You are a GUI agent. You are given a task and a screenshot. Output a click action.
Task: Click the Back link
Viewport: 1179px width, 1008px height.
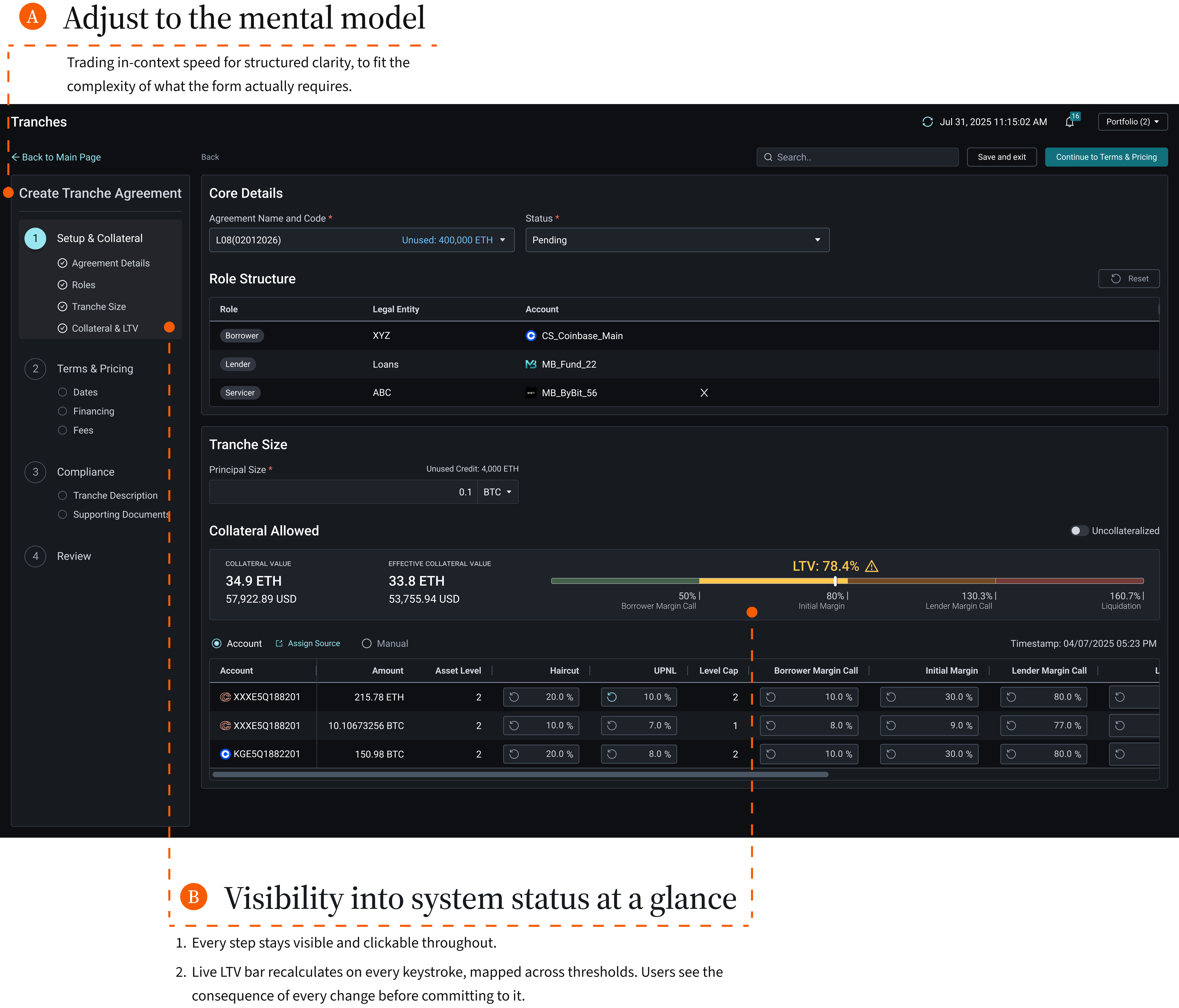pos(210,157)
